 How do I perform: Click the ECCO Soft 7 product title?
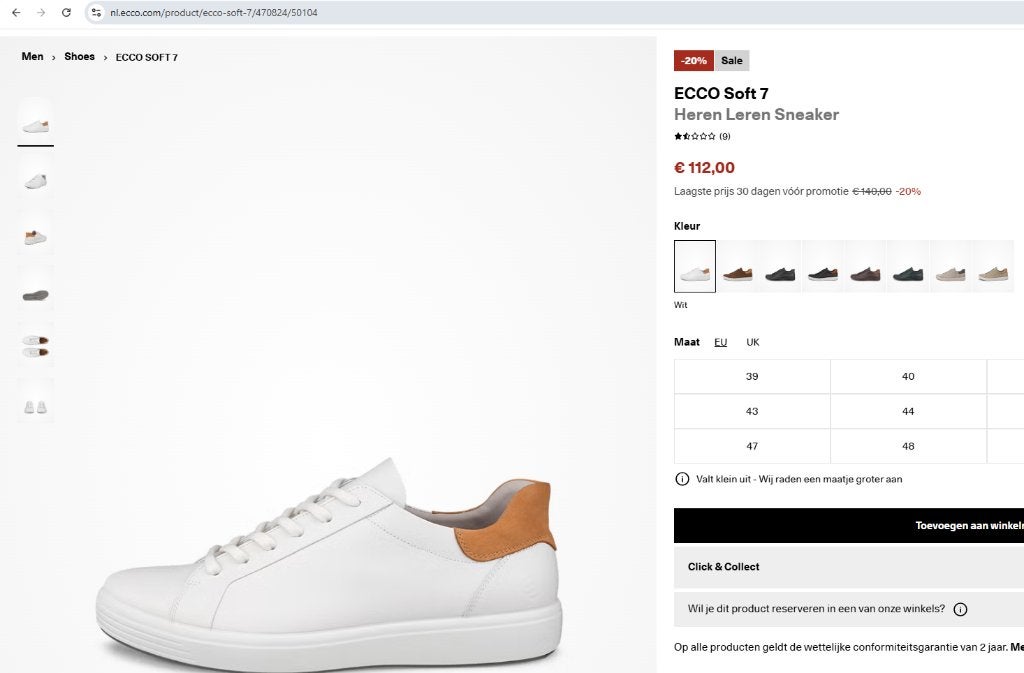tap(721, 93)
